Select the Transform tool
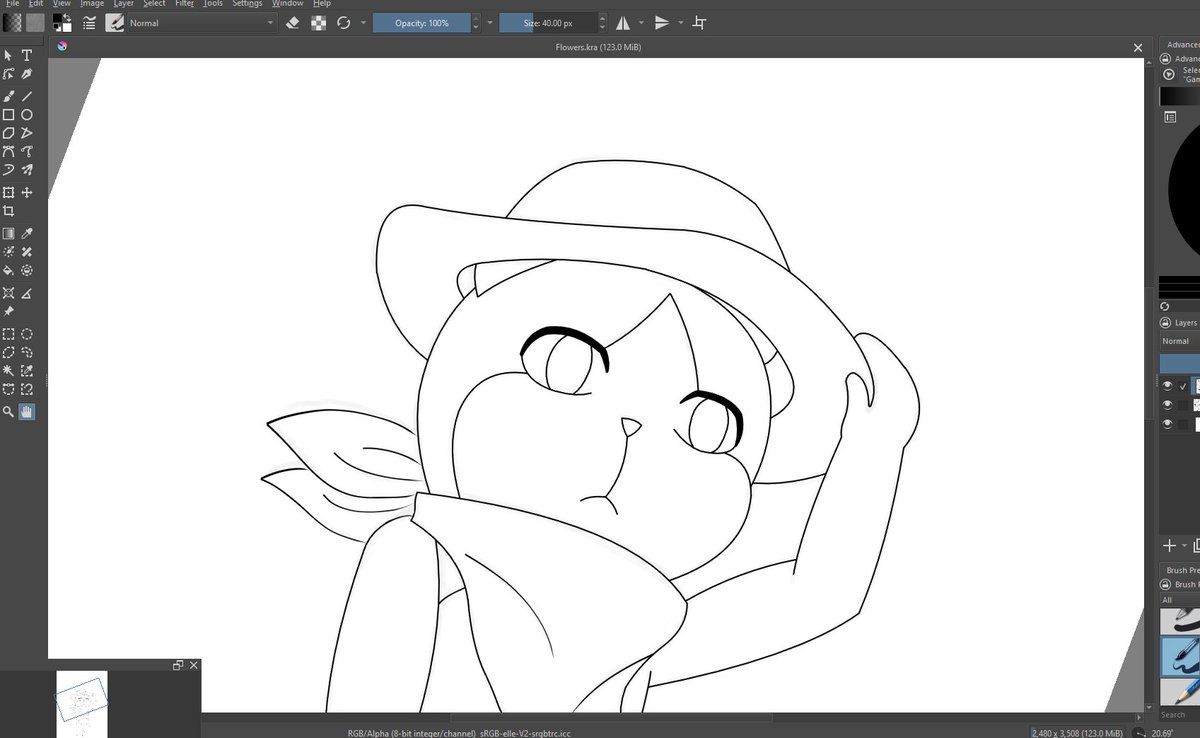Screen dimensions: 1200x738 pos(8,190)
